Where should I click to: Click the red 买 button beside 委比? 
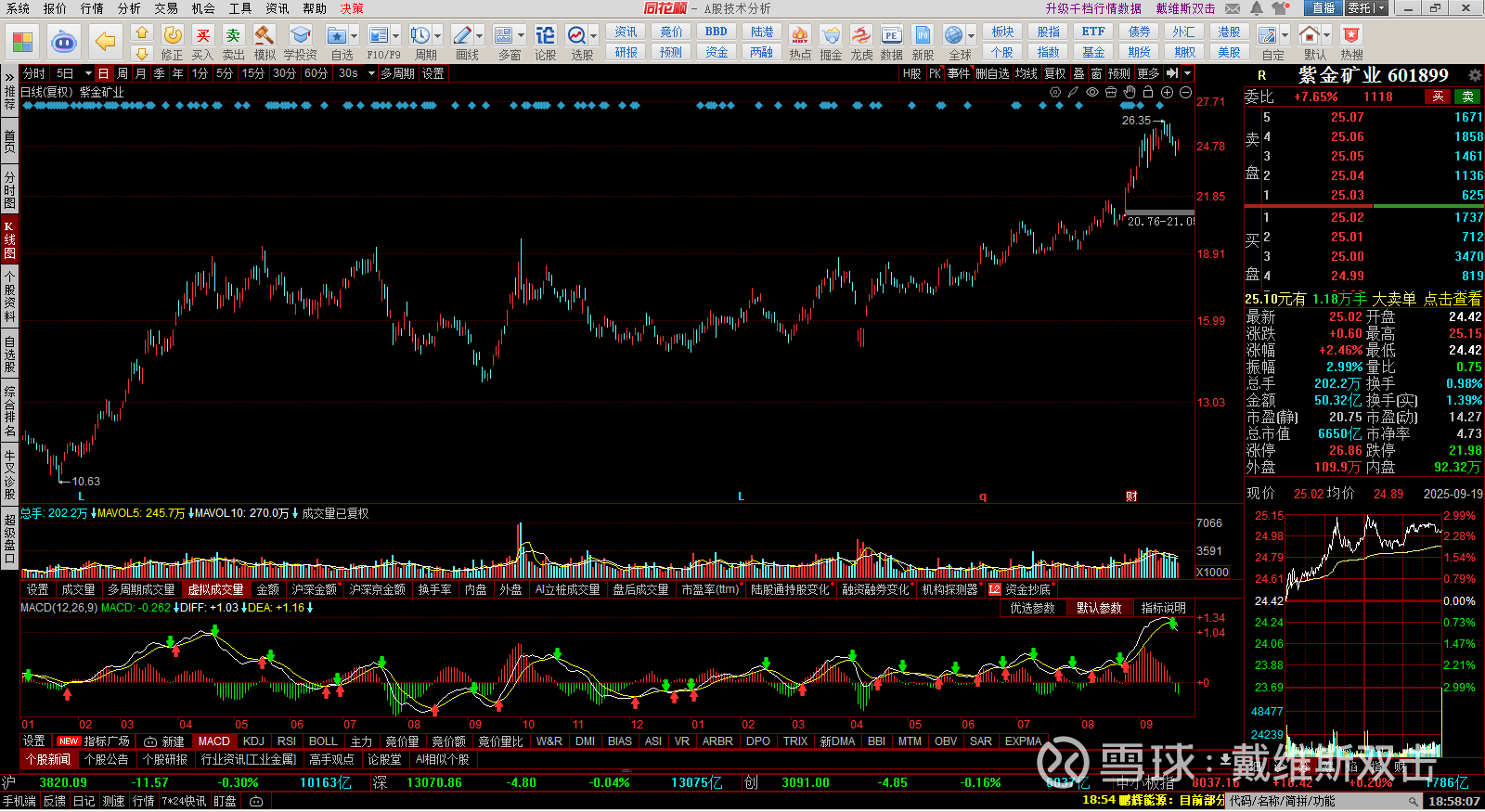1438,97
